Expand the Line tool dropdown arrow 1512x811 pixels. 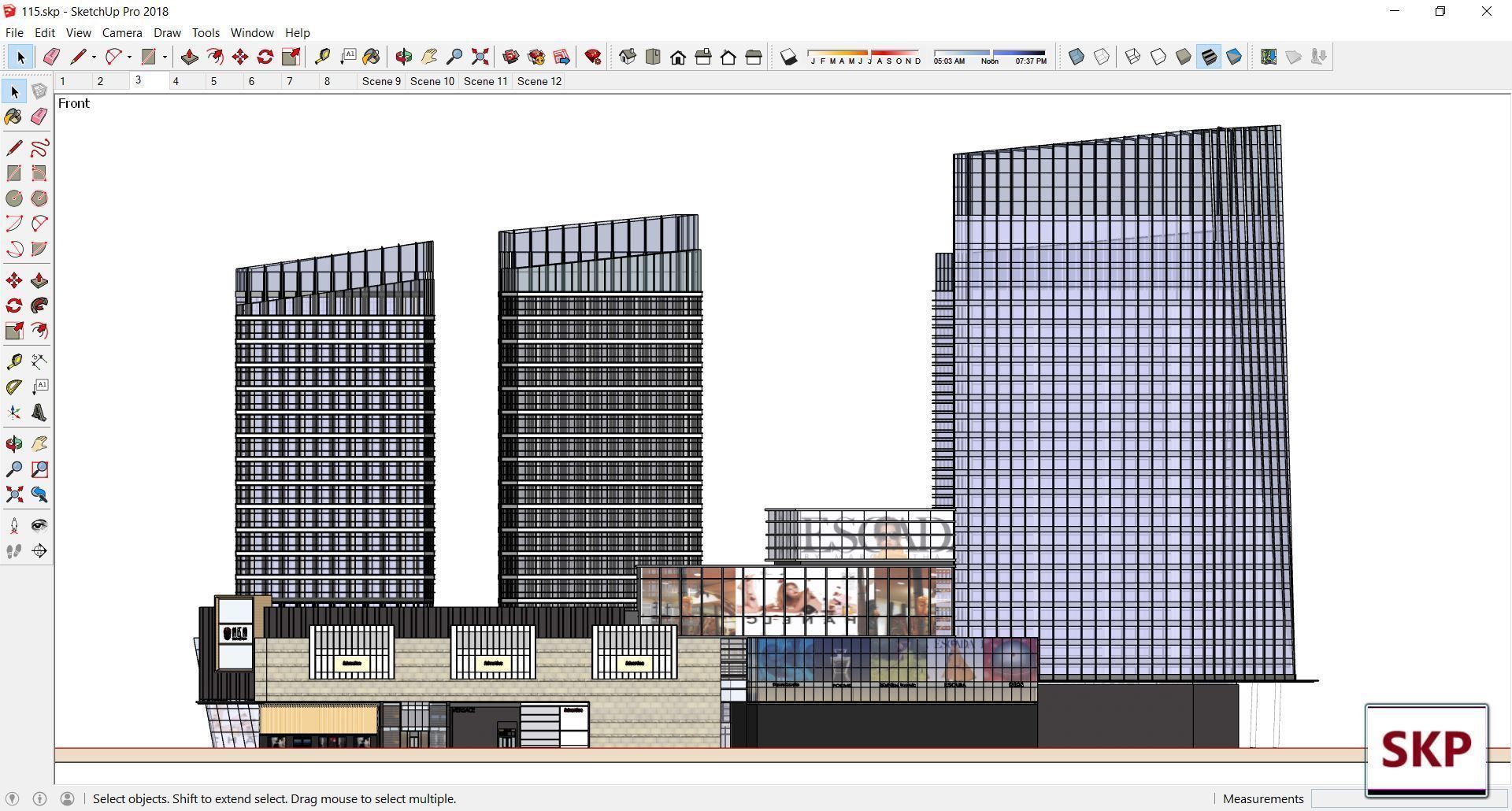(x=94, y=57)
